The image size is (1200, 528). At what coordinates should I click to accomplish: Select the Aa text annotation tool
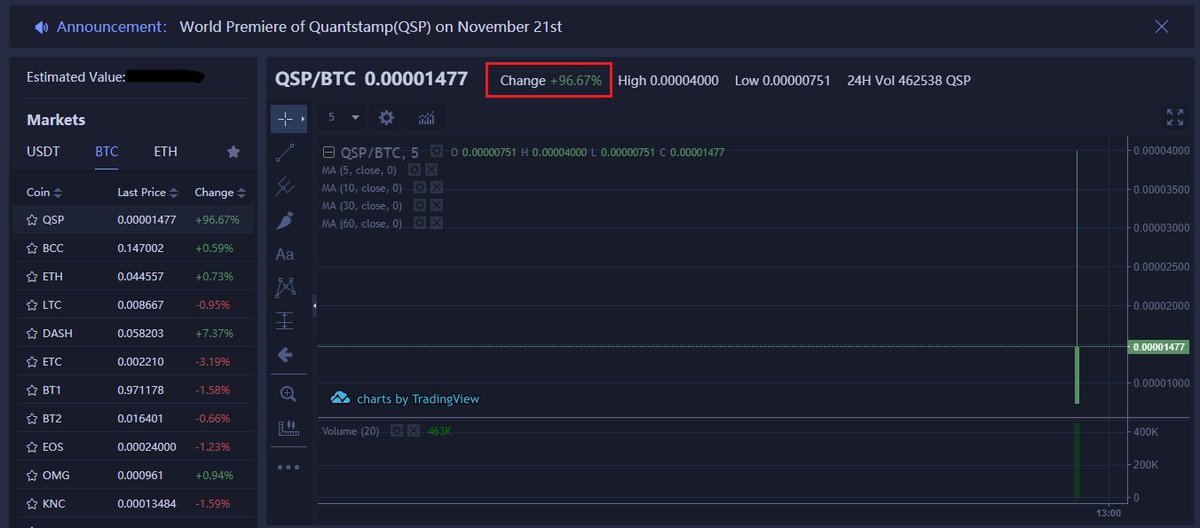click(x=285, y=254)
